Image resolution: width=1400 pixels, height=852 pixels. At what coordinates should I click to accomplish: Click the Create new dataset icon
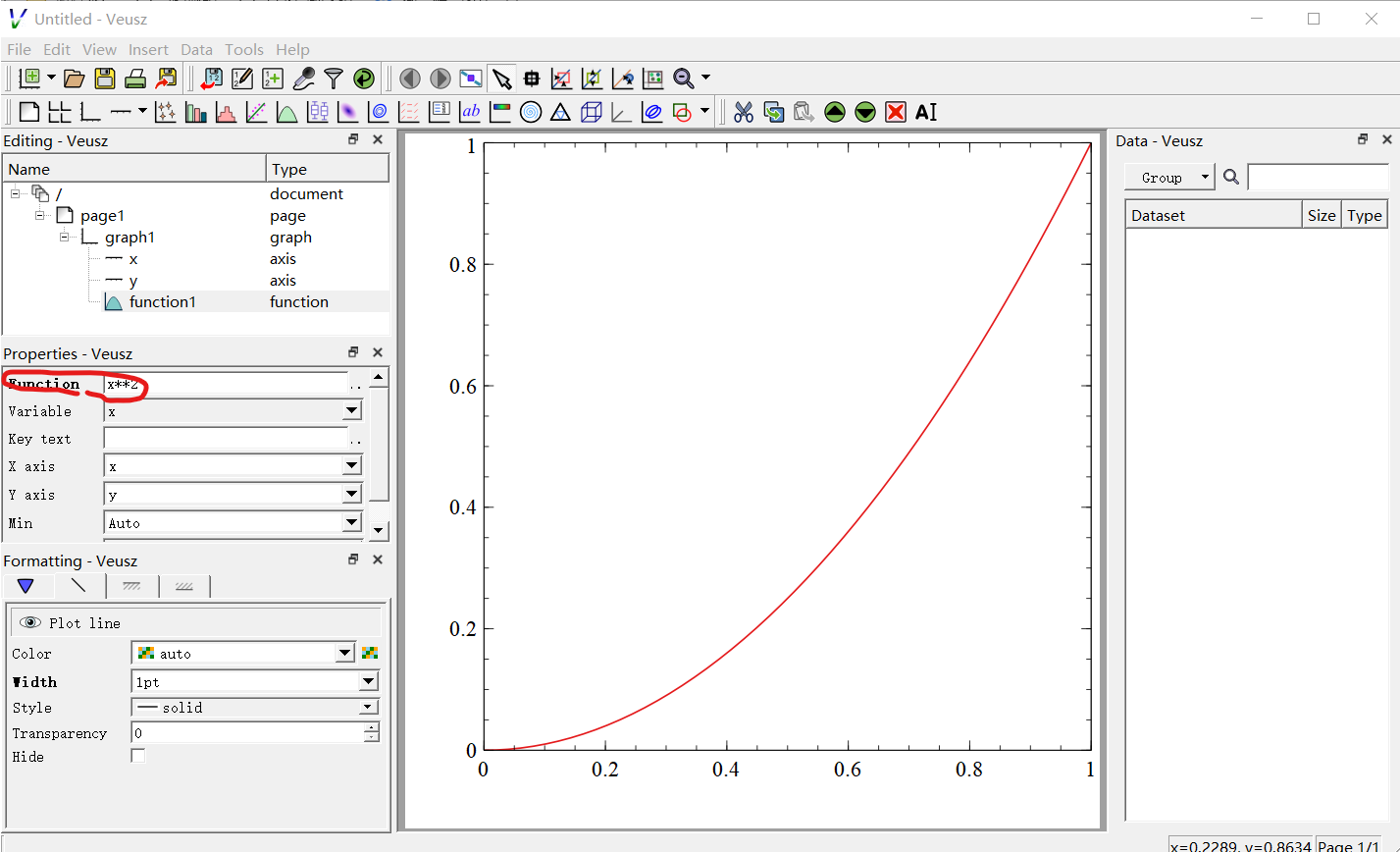273,79
